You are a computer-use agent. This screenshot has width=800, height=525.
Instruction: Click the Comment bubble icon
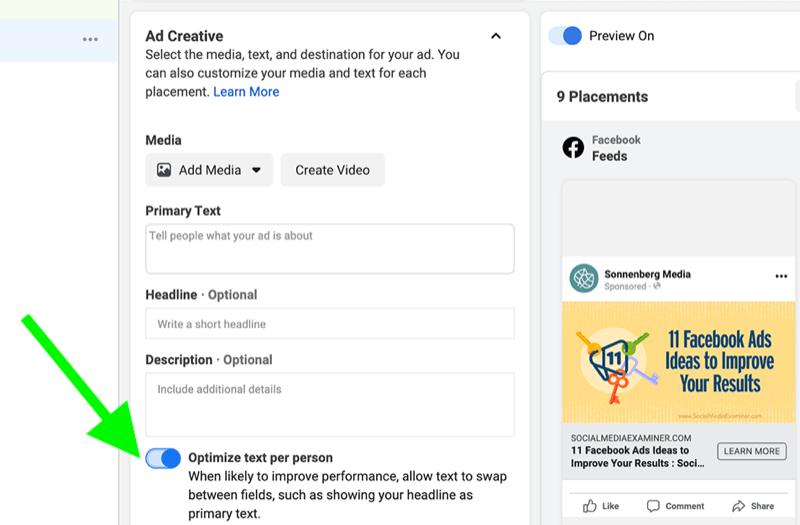pyautogui.click(x=653, y=506)
